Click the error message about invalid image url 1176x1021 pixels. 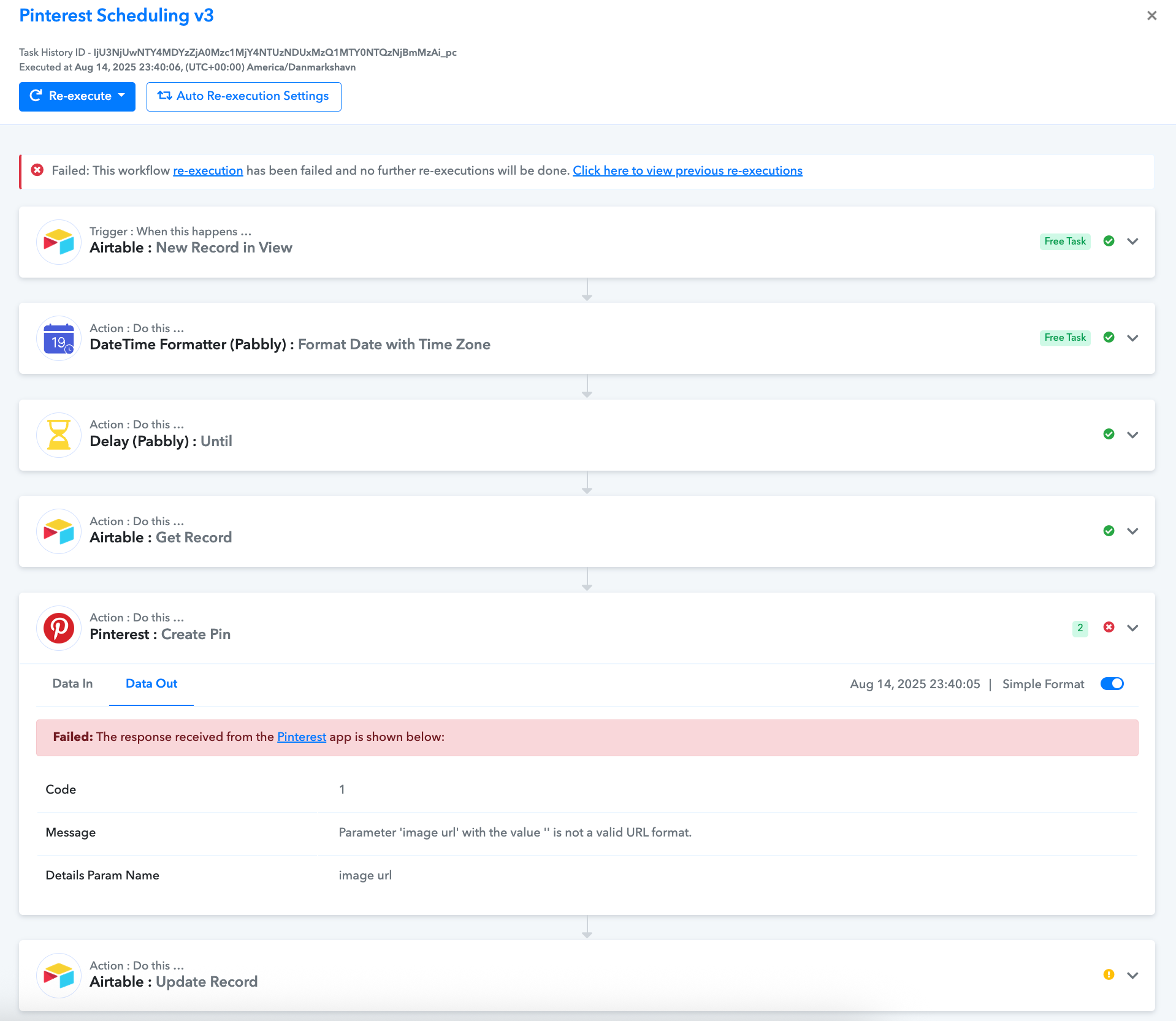(x=515, y=832)
